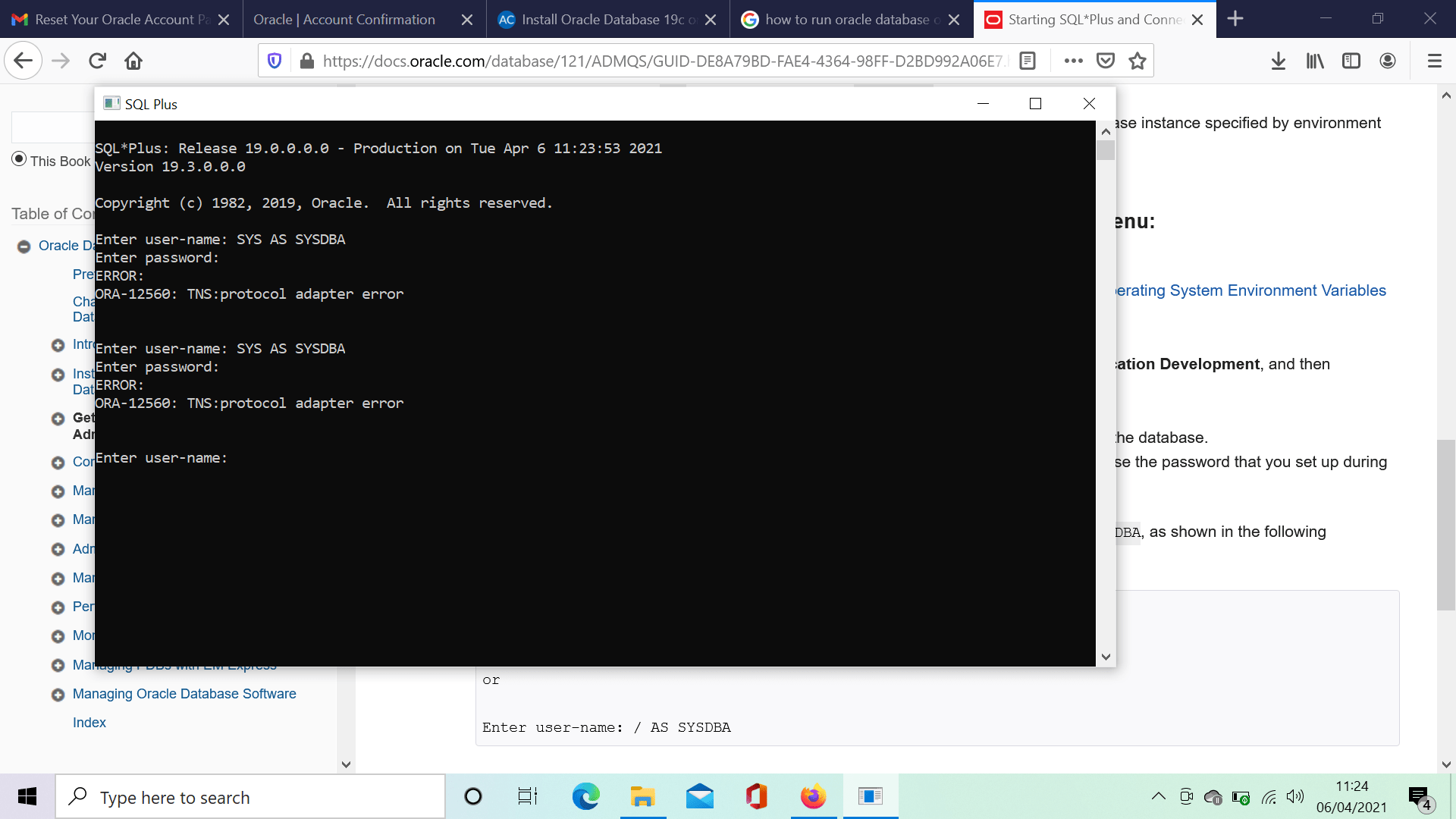
Task: Open Firefox account profile icon
Action: 1387,61
